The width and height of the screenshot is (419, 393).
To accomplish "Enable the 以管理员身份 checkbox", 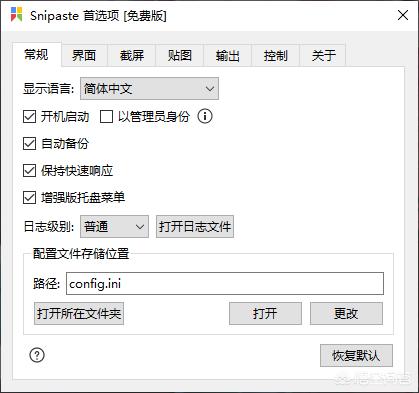I will tap(106, 117).
